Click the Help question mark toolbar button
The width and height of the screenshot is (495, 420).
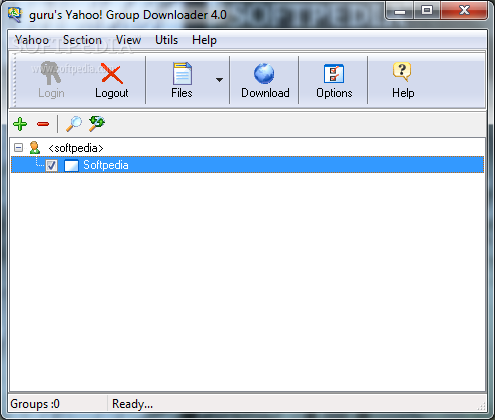pyautogui.click(x=403, y=80)
